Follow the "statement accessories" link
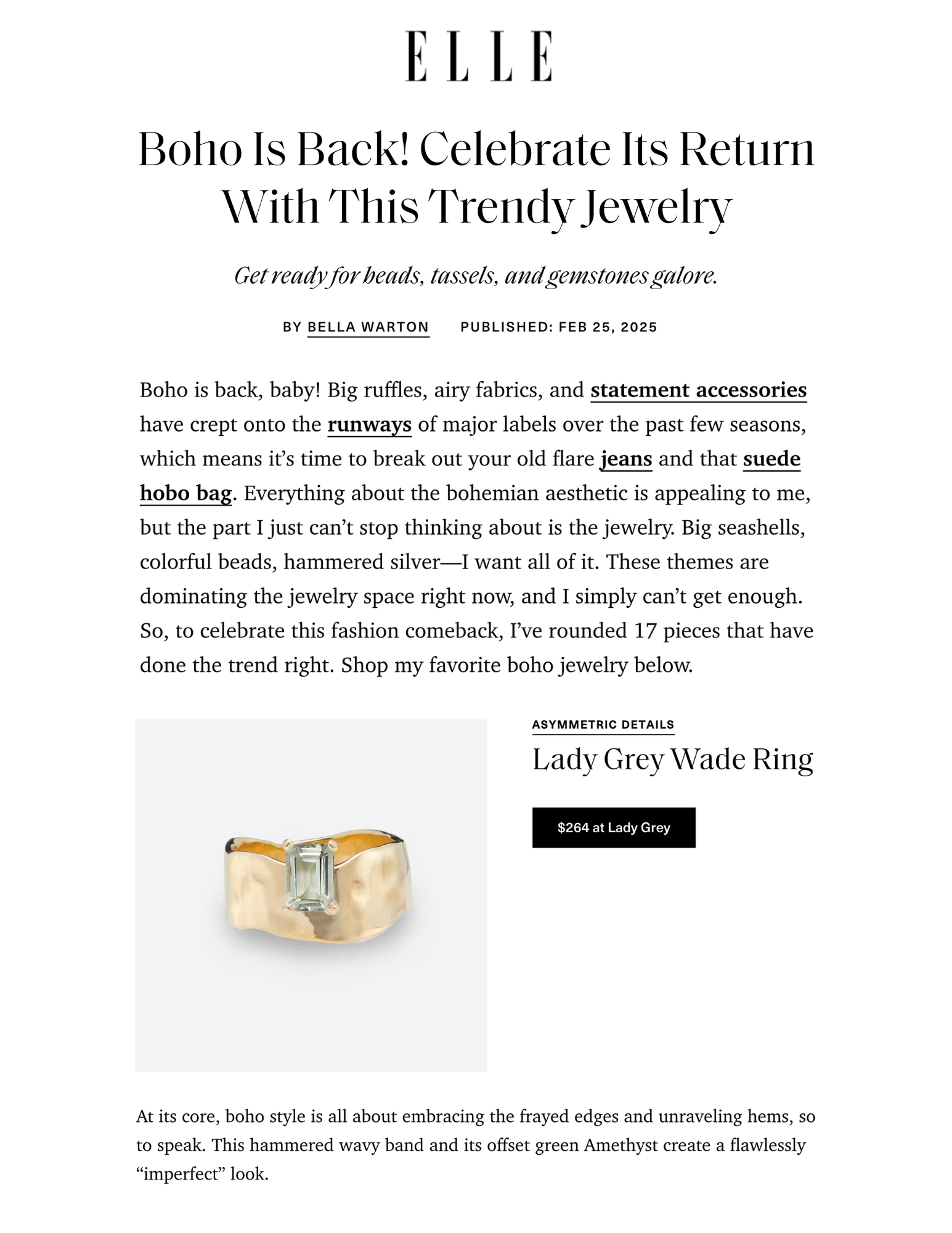 [698, 390]
